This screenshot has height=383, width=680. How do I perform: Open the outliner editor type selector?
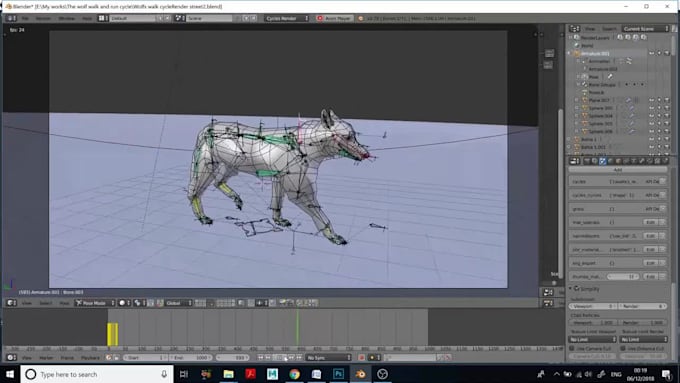pyautogui.click(x=575, y=29)
